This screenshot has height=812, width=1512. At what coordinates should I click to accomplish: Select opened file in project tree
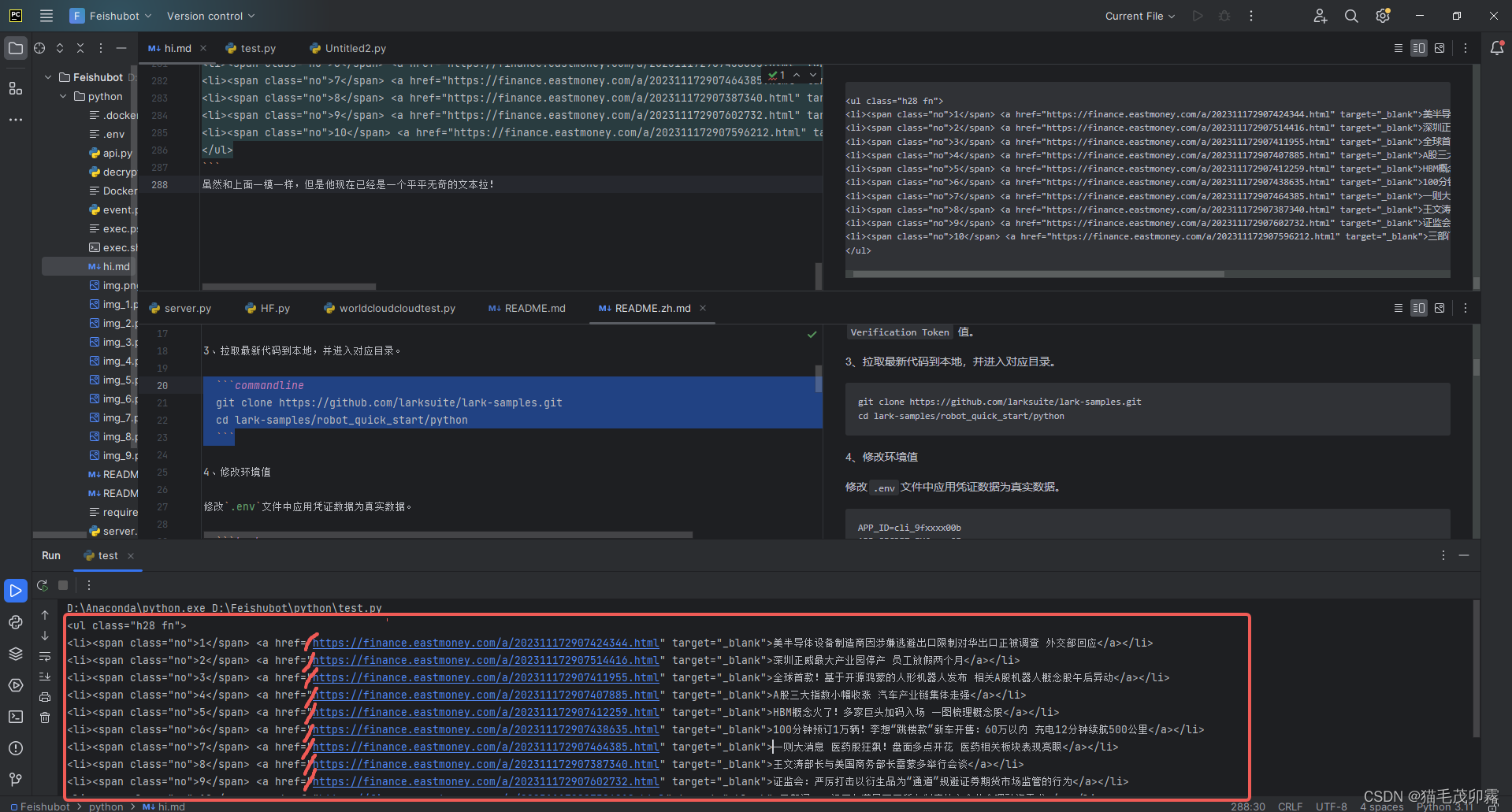(x=39, y=48)
